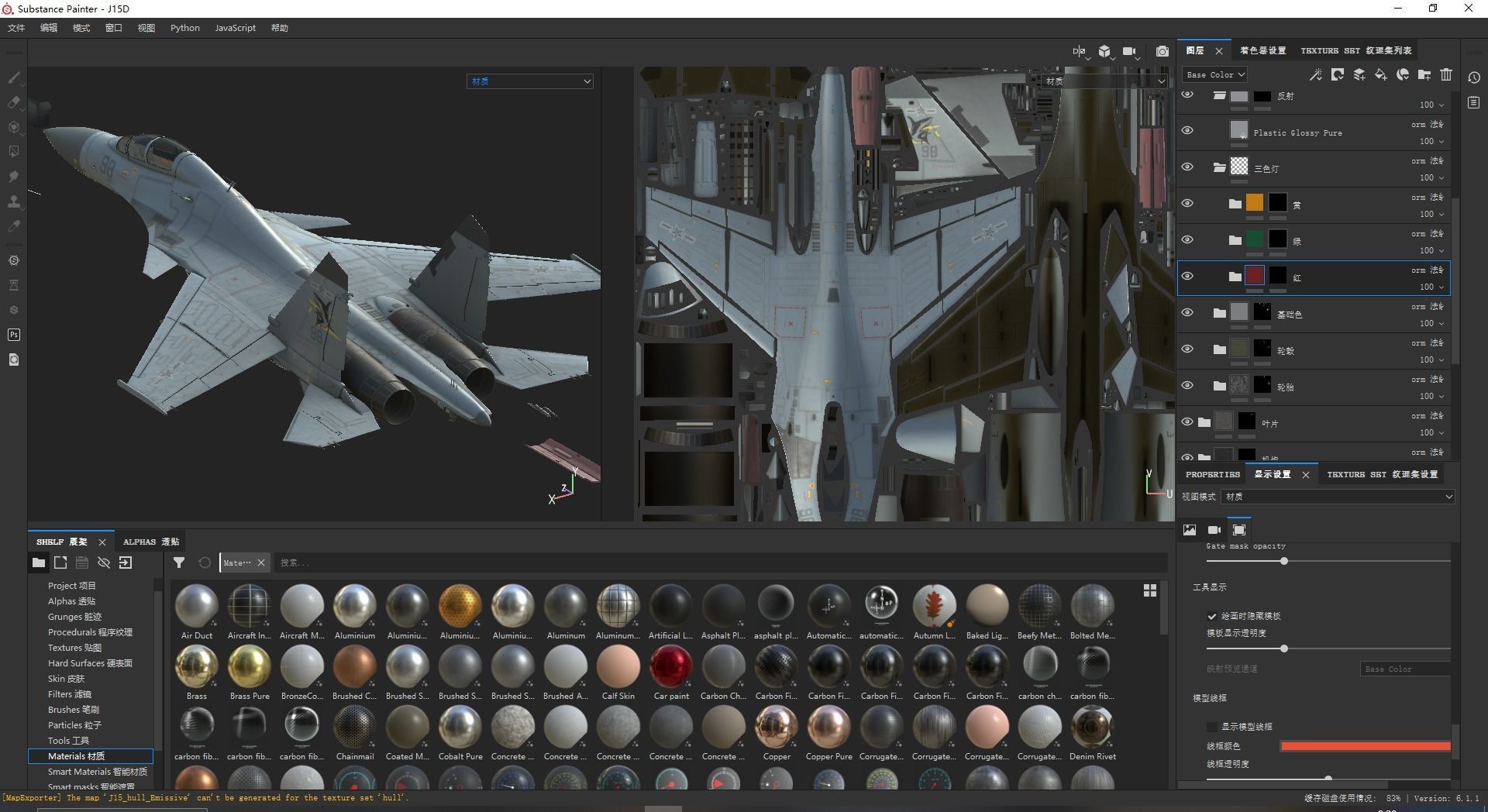Click the Photoshop export icon in left toolbar
This screenshot has width=1488, height=812.
point(13,335)
